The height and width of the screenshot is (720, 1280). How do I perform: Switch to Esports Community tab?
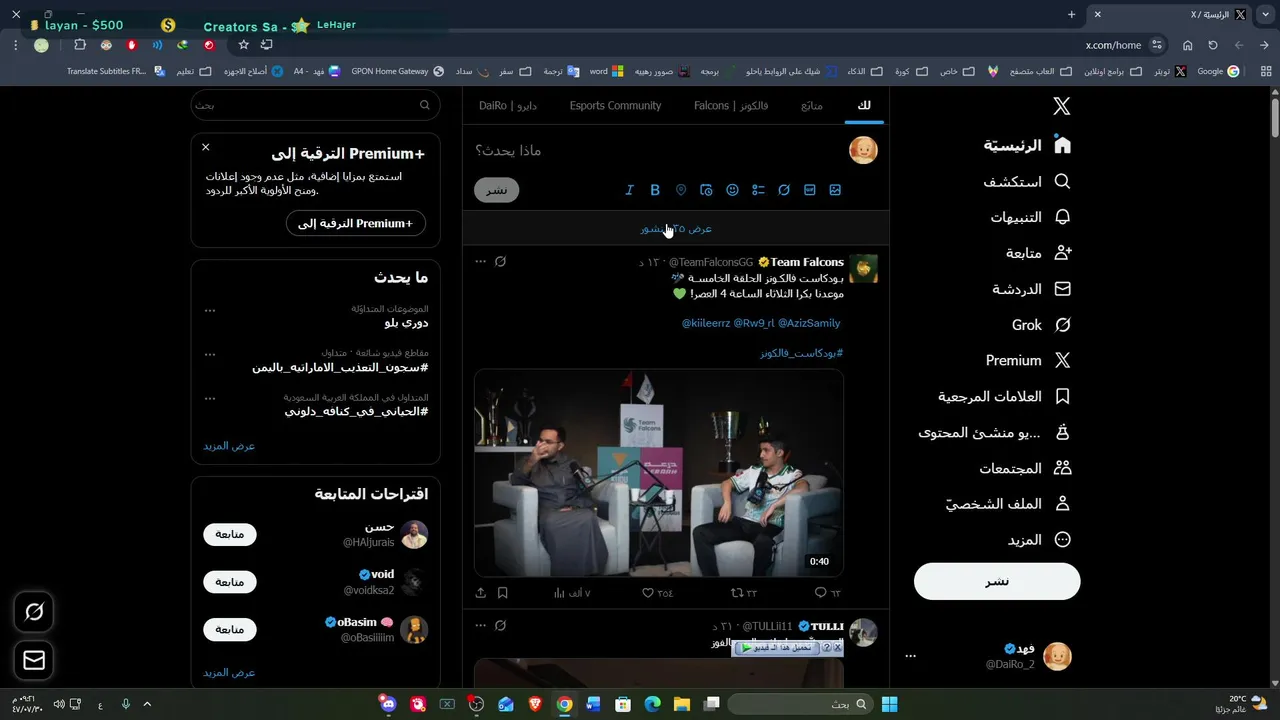(x=615, y=106)
